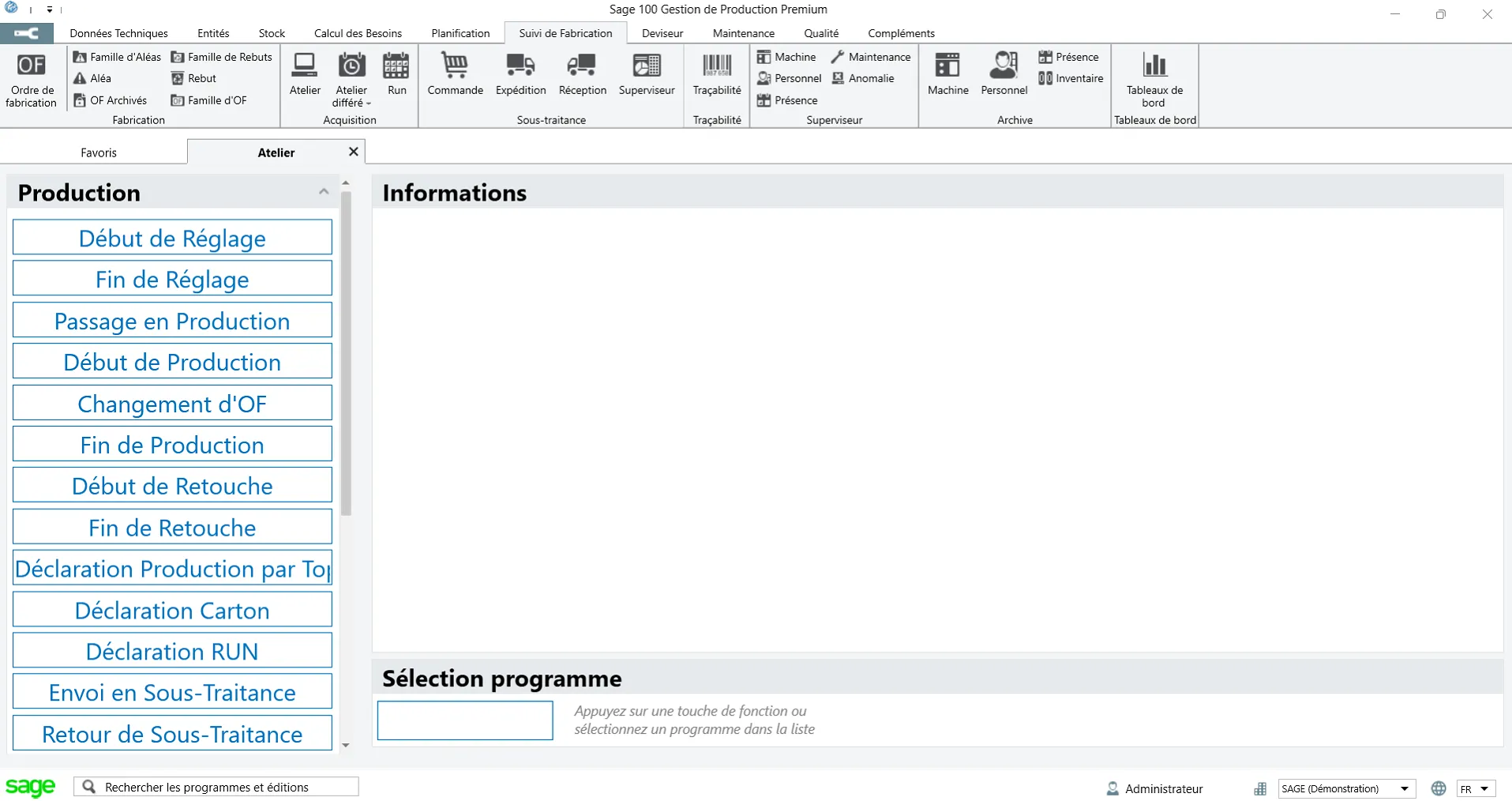Collapse the Production panel
Image resolution: width=1512 pixels, height=801 pixels.
tap(324, 192)
